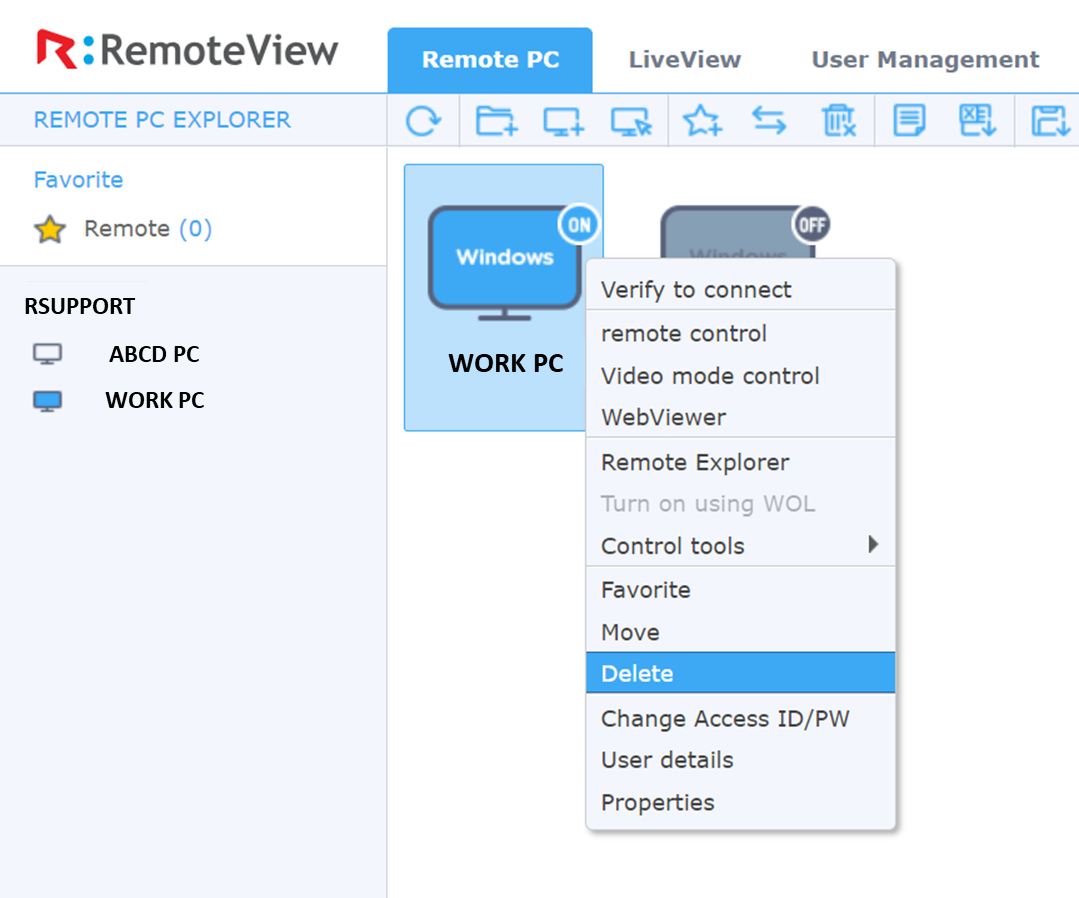Expand the Control tools submenu arrow
Viewport: 1079px width, 898px height.
(x=873, y=544)
